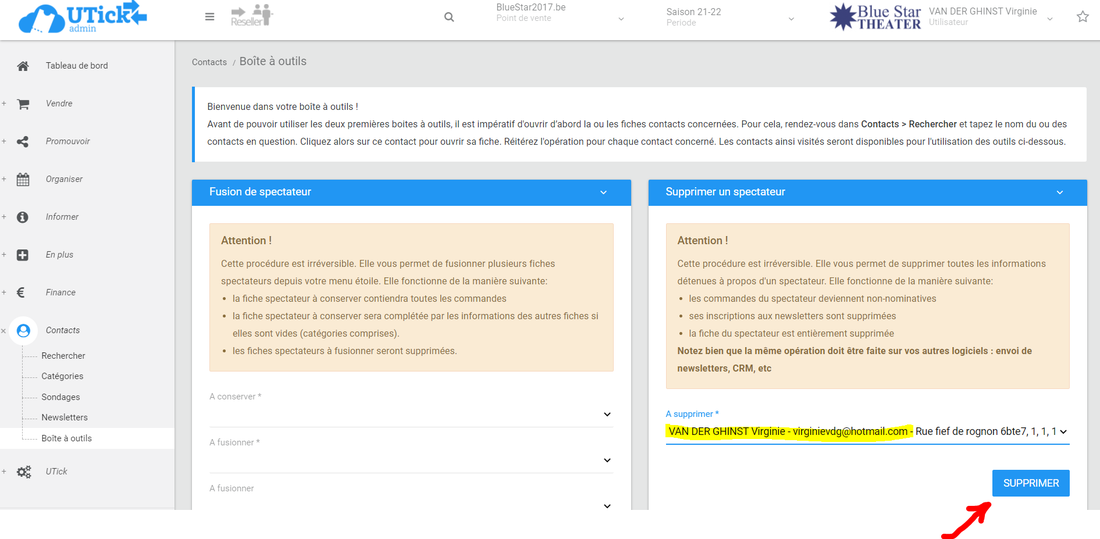Click the search magnifier icon
The width and height of the screenshot is (1100, 539).
(x=449, y=17)
